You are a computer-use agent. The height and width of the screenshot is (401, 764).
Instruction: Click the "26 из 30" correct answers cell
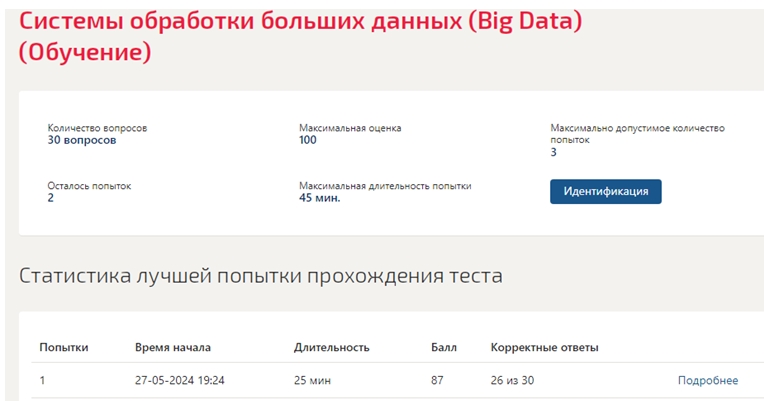[512, 381]
